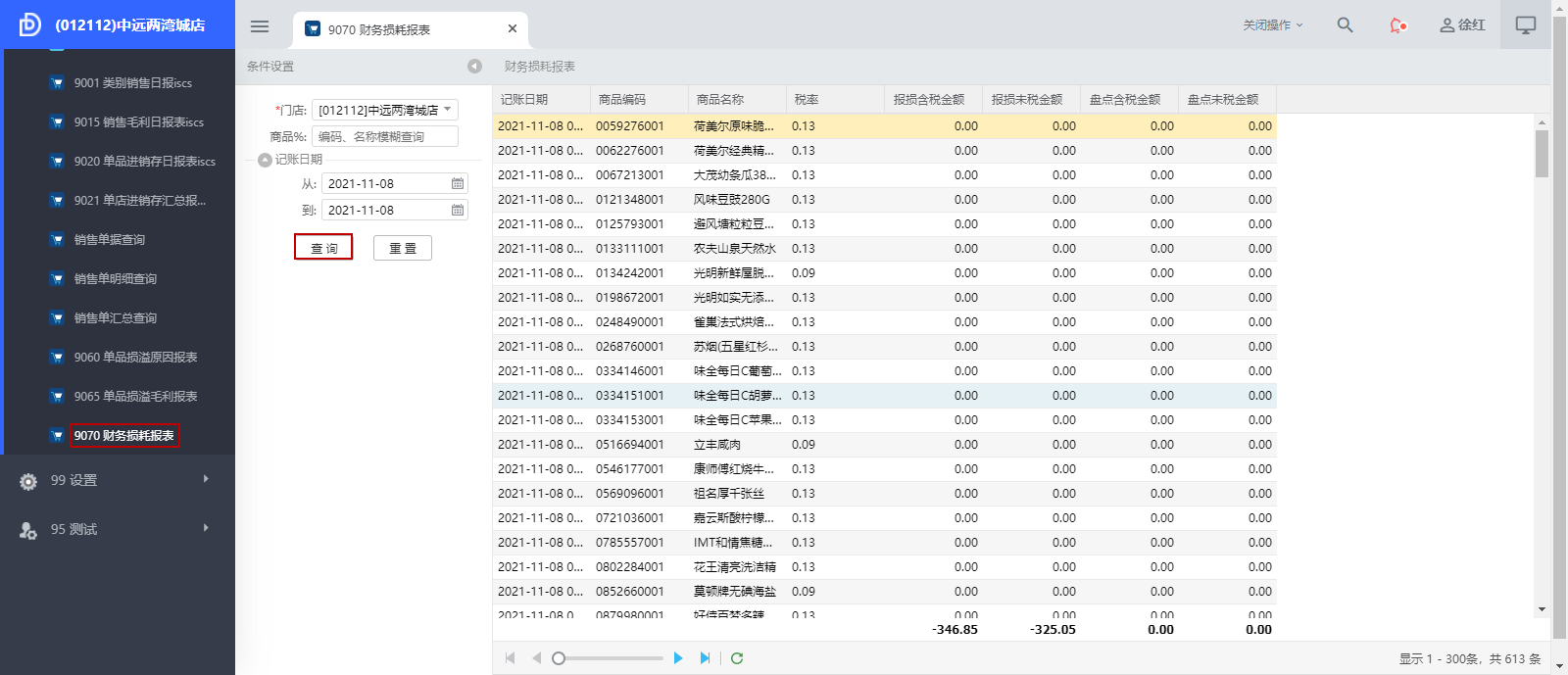Image resolution: width=1568 pixels, height=675 pixels.
Task: Click the monitor display icon in header
Action: click(1526, 25)
